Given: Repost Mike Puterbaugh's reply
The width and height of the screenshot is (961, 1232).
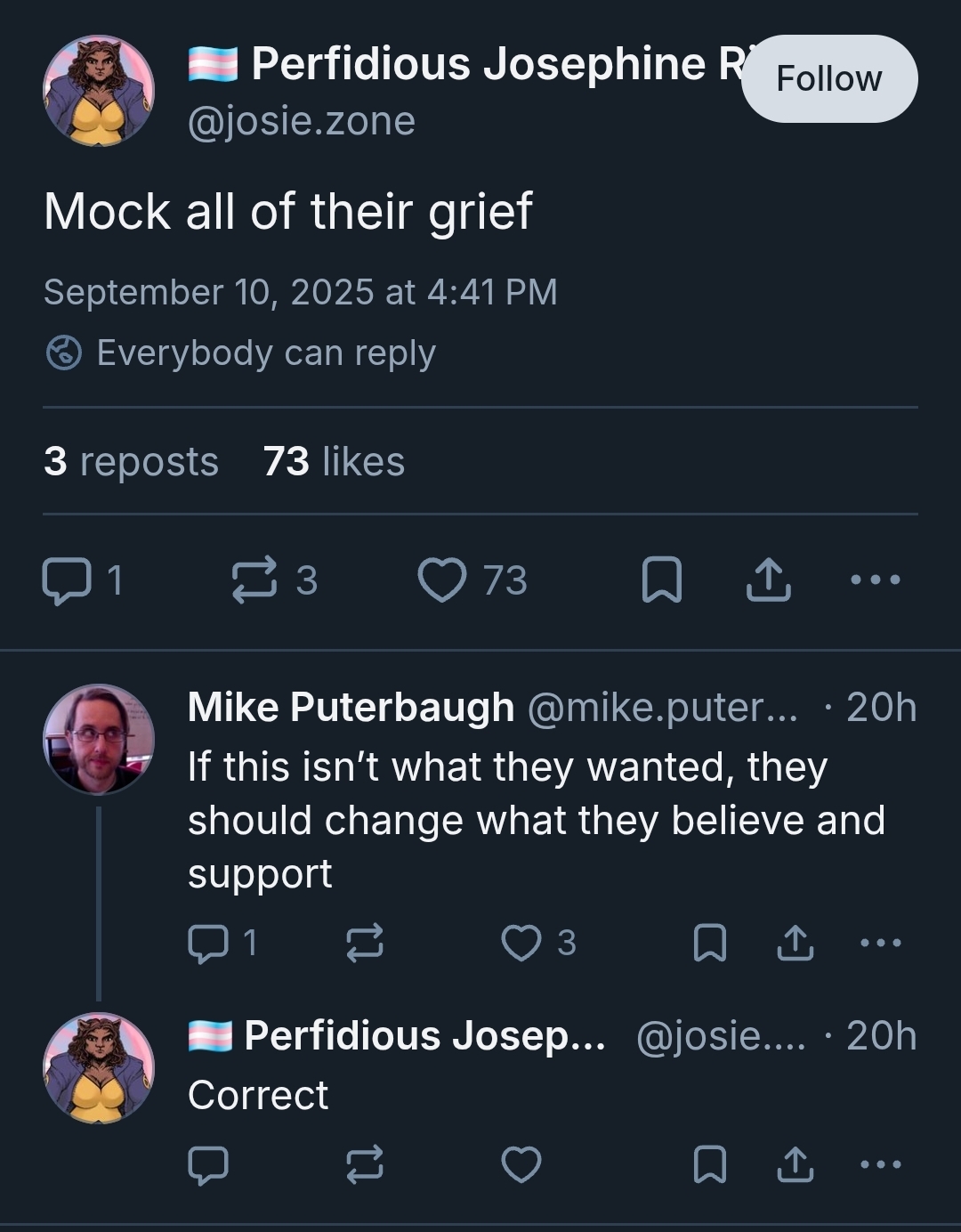Looking at the screenshot, I should (x=365, y=943).
